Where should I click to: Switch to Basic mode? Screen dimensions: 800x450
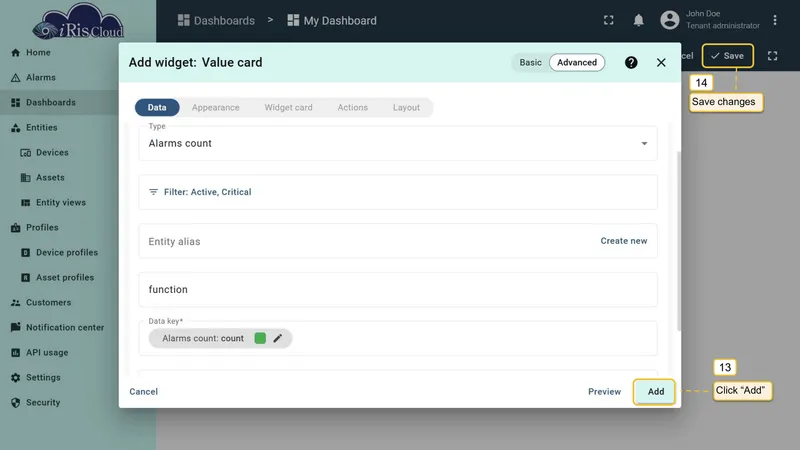(530, 62)
